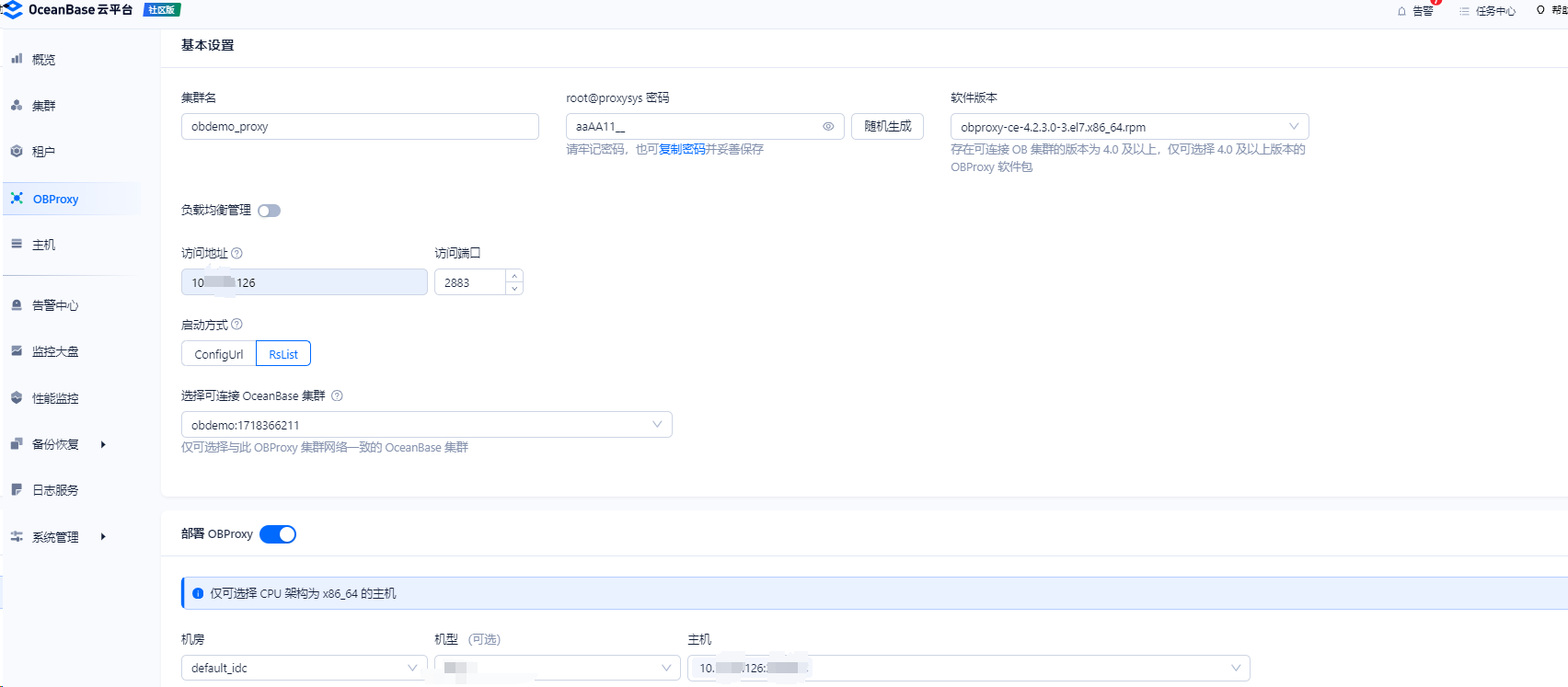
Task: Open the 主机 host sidebar icon
Action: tap(17, 244)
